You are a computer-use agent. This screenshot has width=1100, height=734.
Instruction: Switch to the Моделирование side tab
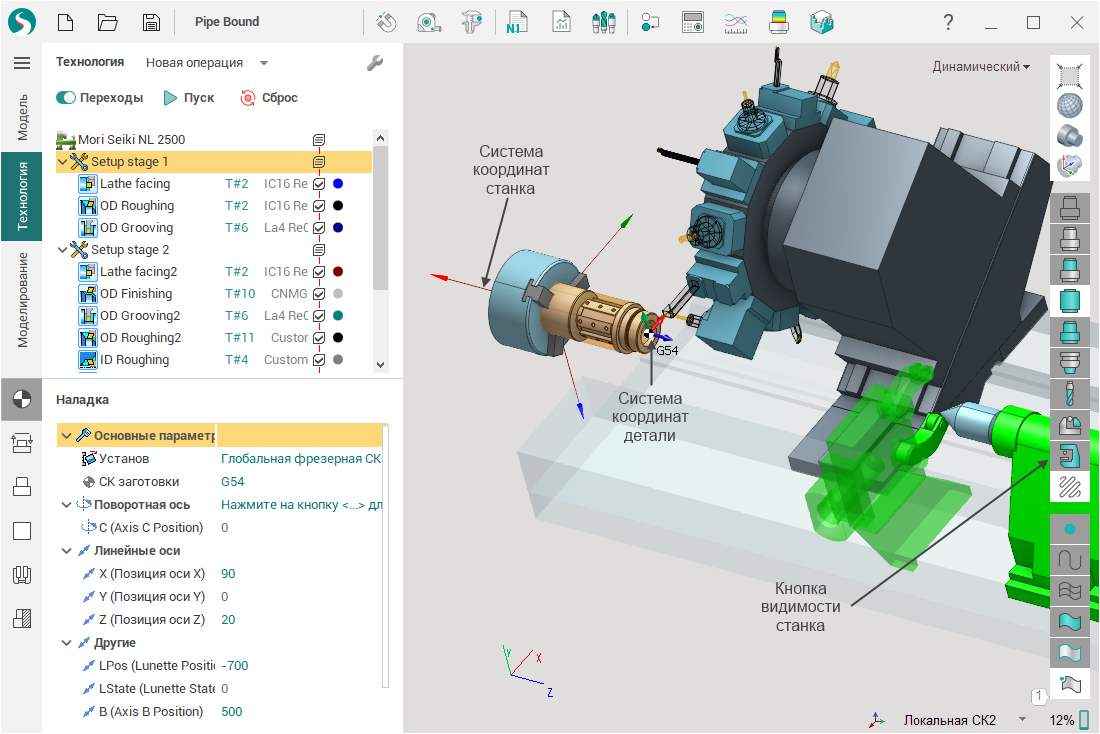click(x=22, y=299)
